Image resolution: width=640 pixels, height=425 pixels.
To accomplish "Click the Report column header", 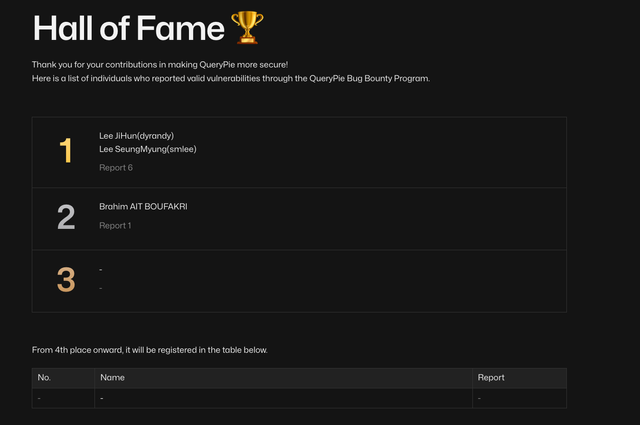I will pyautogui.click(x=491, y=378).
